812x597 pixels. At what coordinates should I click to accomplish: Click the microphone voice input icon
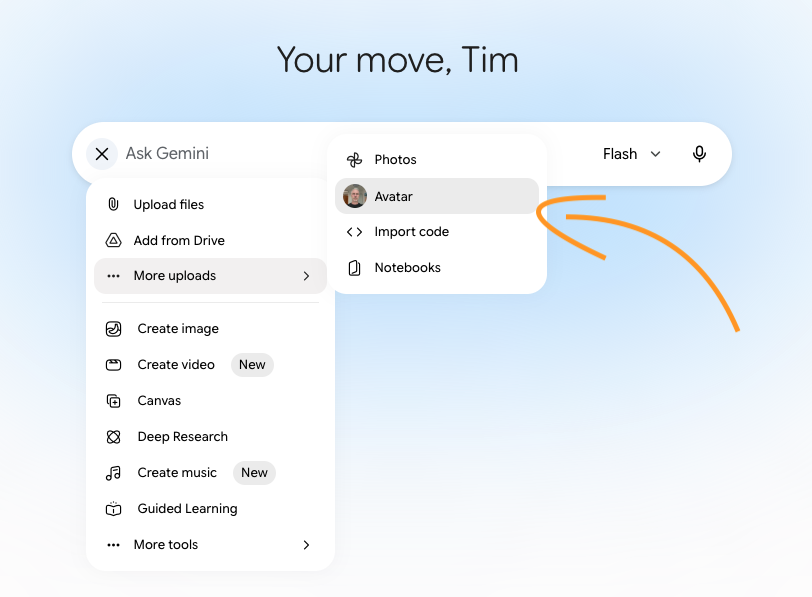pos(699,154)
